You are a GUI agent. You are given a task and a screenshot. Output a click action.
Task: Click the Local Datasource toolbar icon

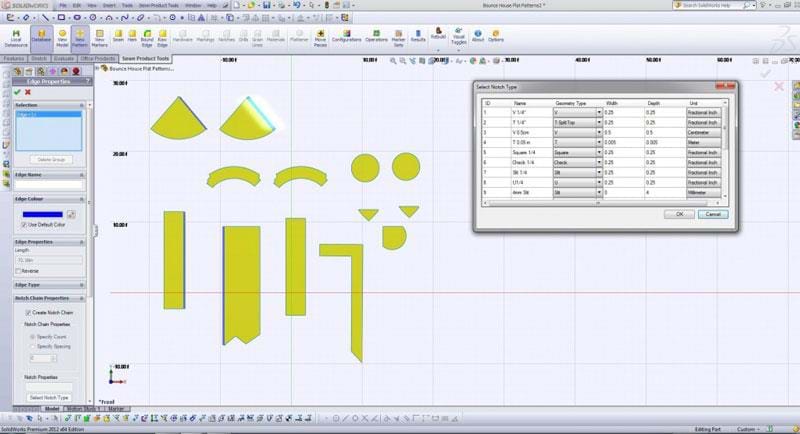(x=16, y=38)
